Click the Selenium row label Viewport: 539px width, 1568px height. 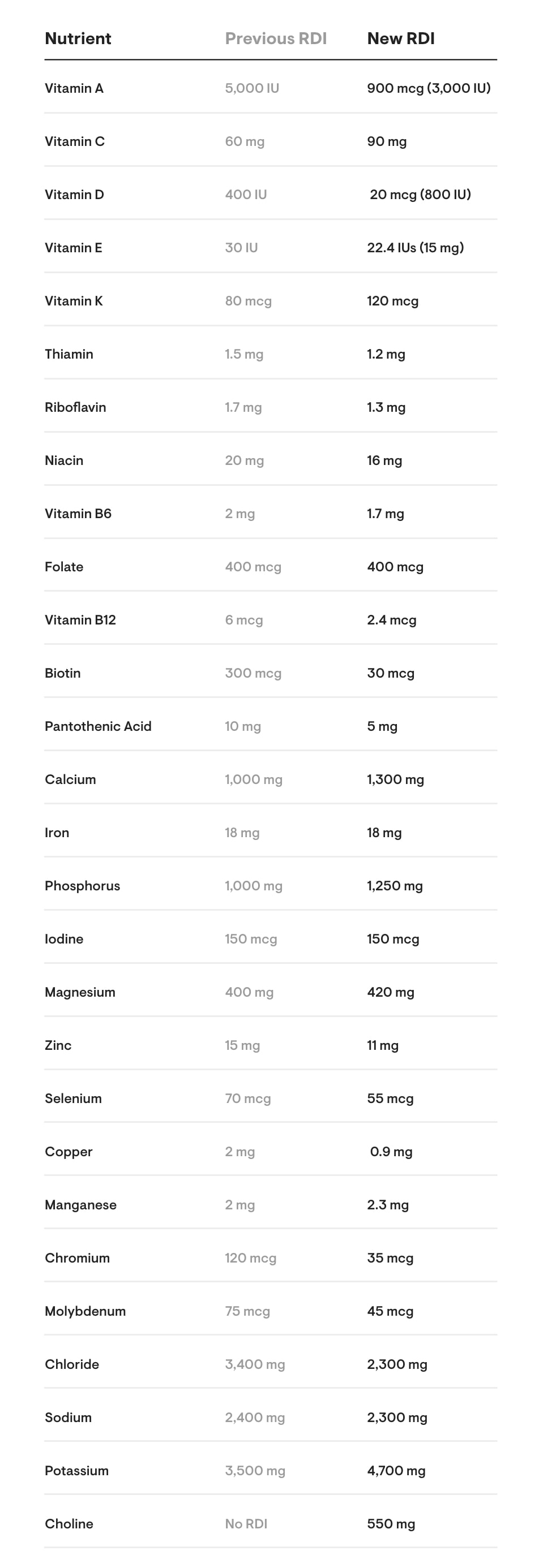[x=73, y=1099]
